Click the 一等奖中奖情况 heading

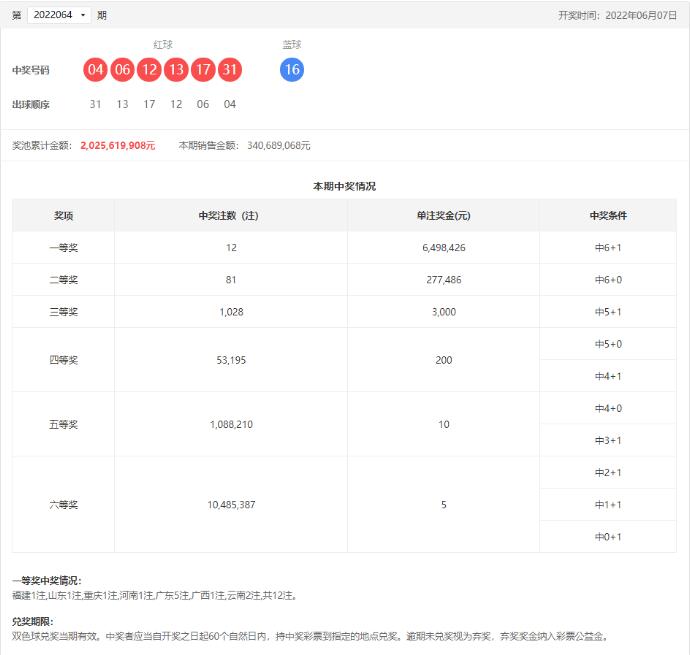(x=47, y=581)
